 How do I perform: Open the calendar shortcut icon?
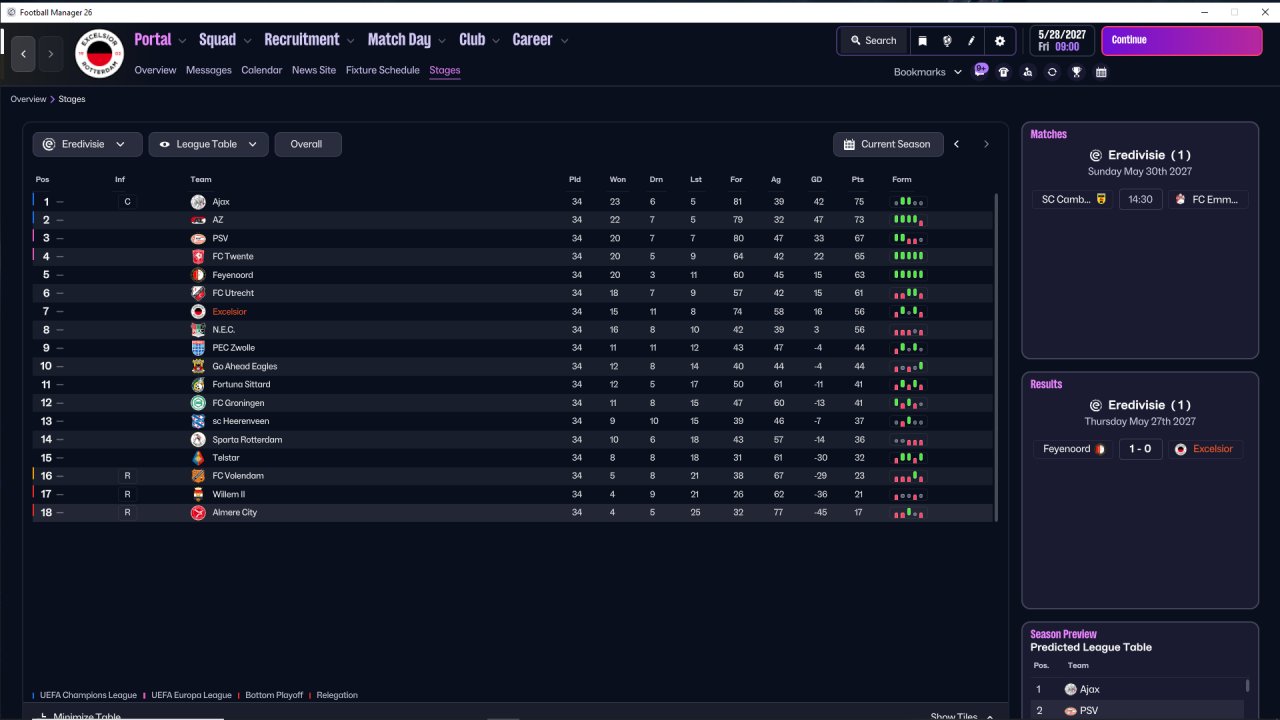click(1101, 72)
